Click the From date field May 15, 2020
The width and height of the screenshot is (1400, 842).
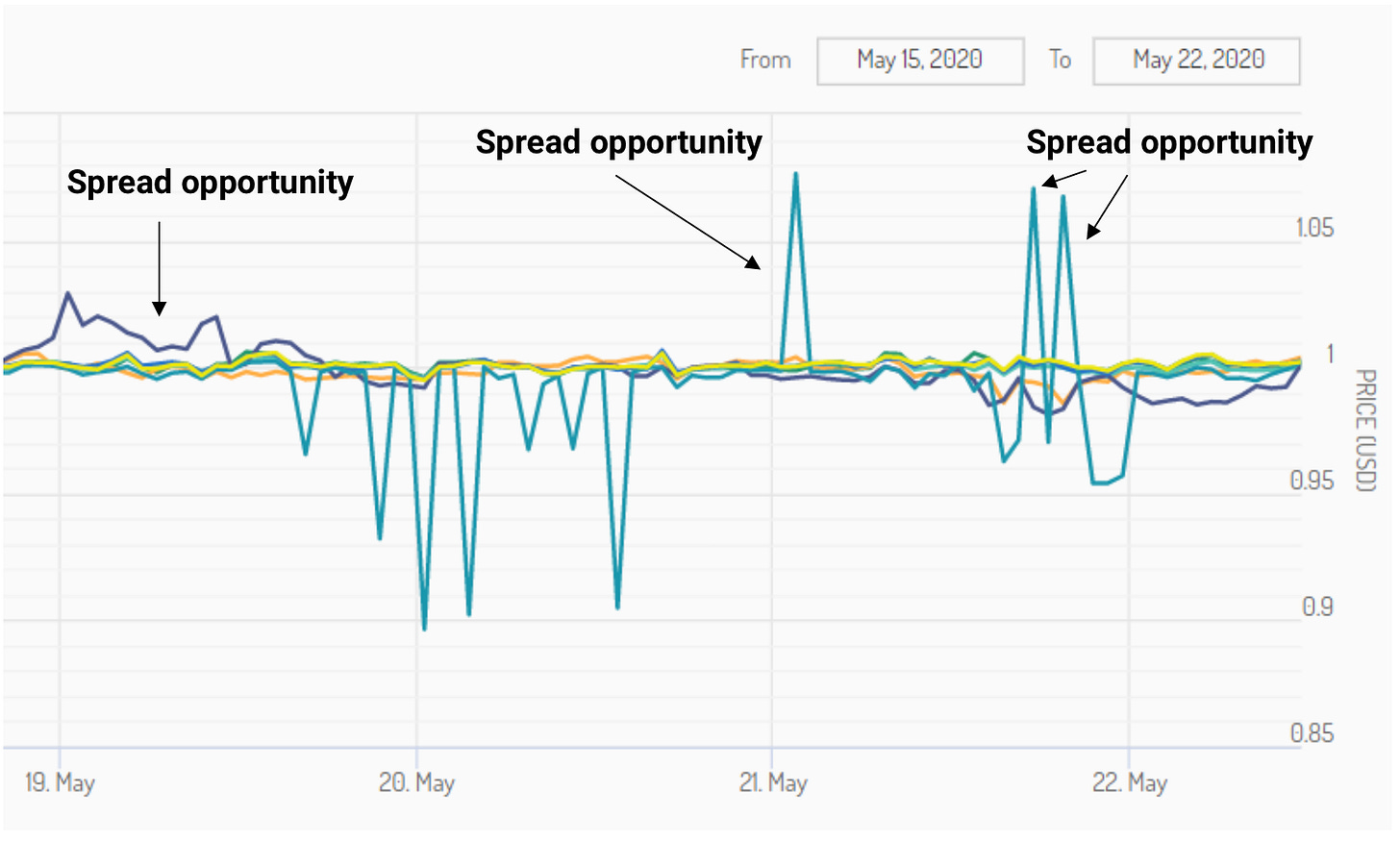[x=919, y=61]
